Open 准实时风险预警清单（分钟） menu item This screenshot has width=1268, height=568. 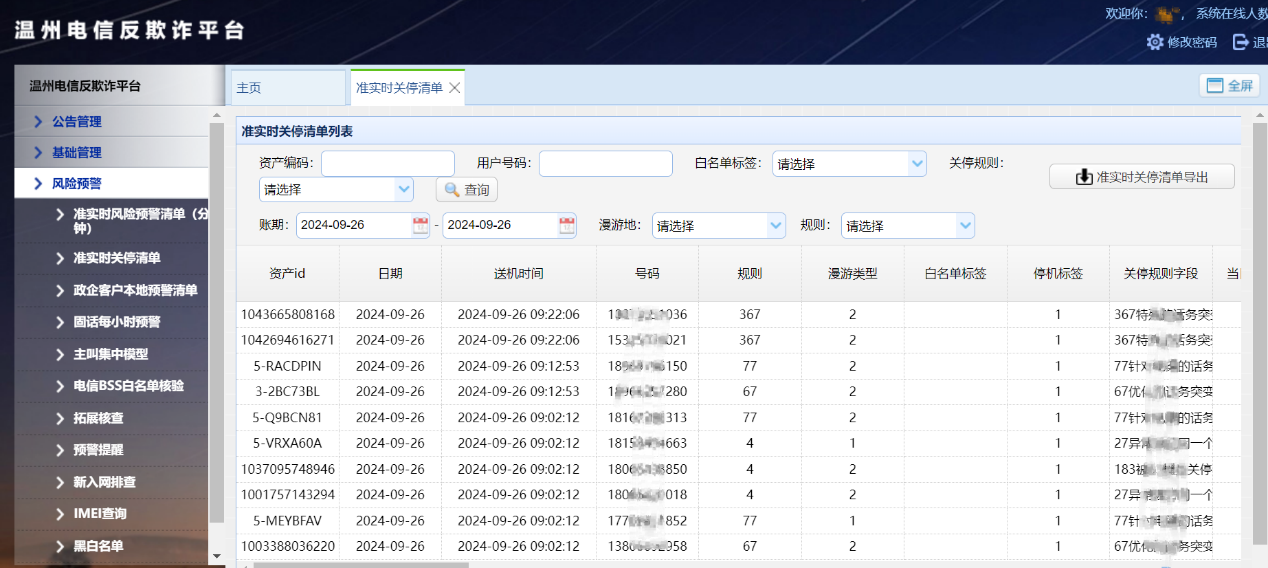[x=112, y=221]
